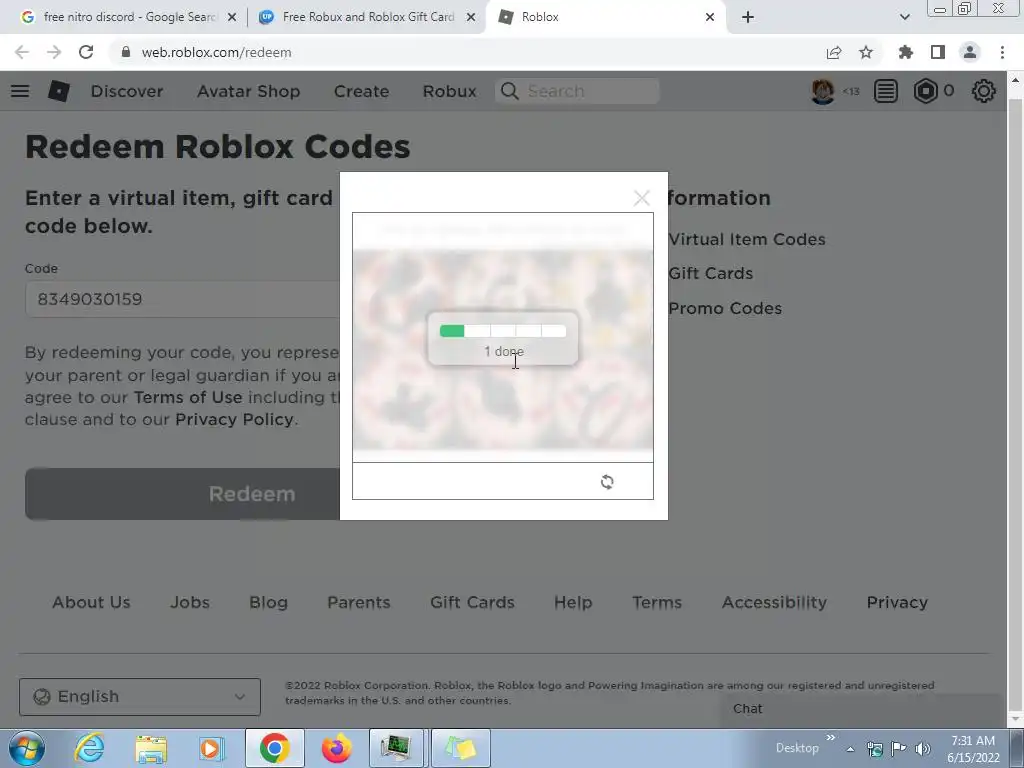Close the captcha dialog with X
Image resolution: width=1024 pixels, height=768 pixels.
(641, 198)
